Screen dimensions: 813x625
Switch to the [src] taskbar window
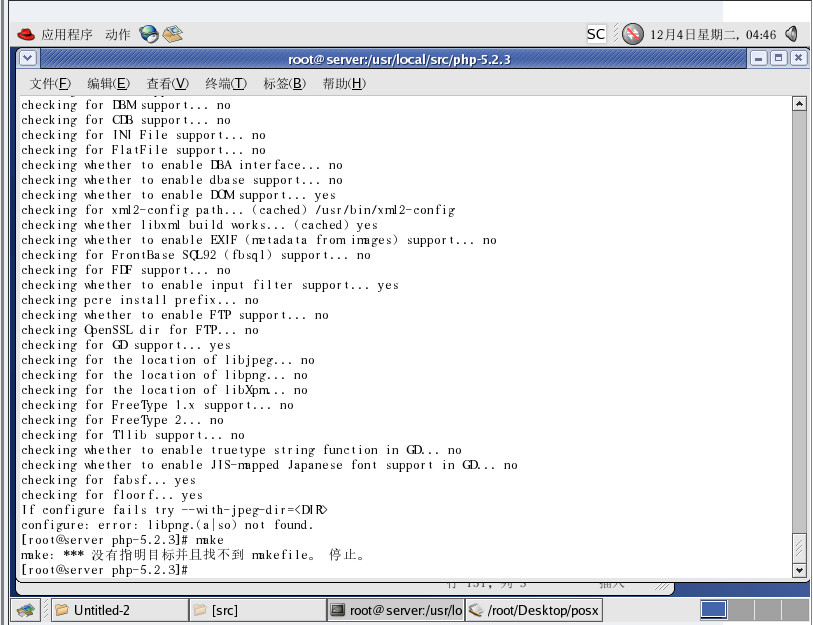(x=255, y=609)
